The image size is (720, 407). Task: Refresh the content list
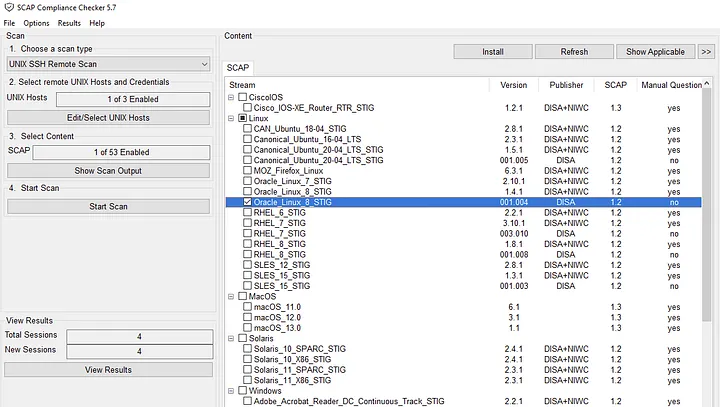pyautogui.click(x=574, y=52)
